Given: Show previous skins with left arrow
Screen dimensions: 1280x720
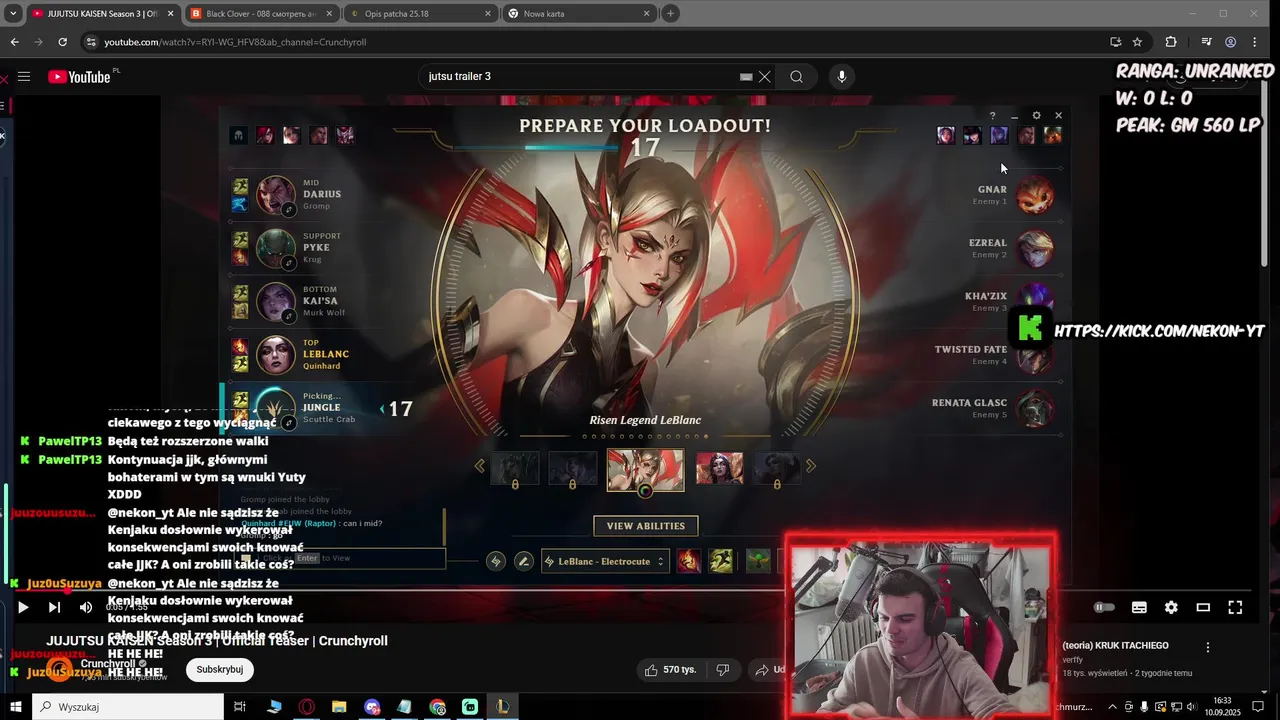Looking at the screenshot, I should click(479, 466).
